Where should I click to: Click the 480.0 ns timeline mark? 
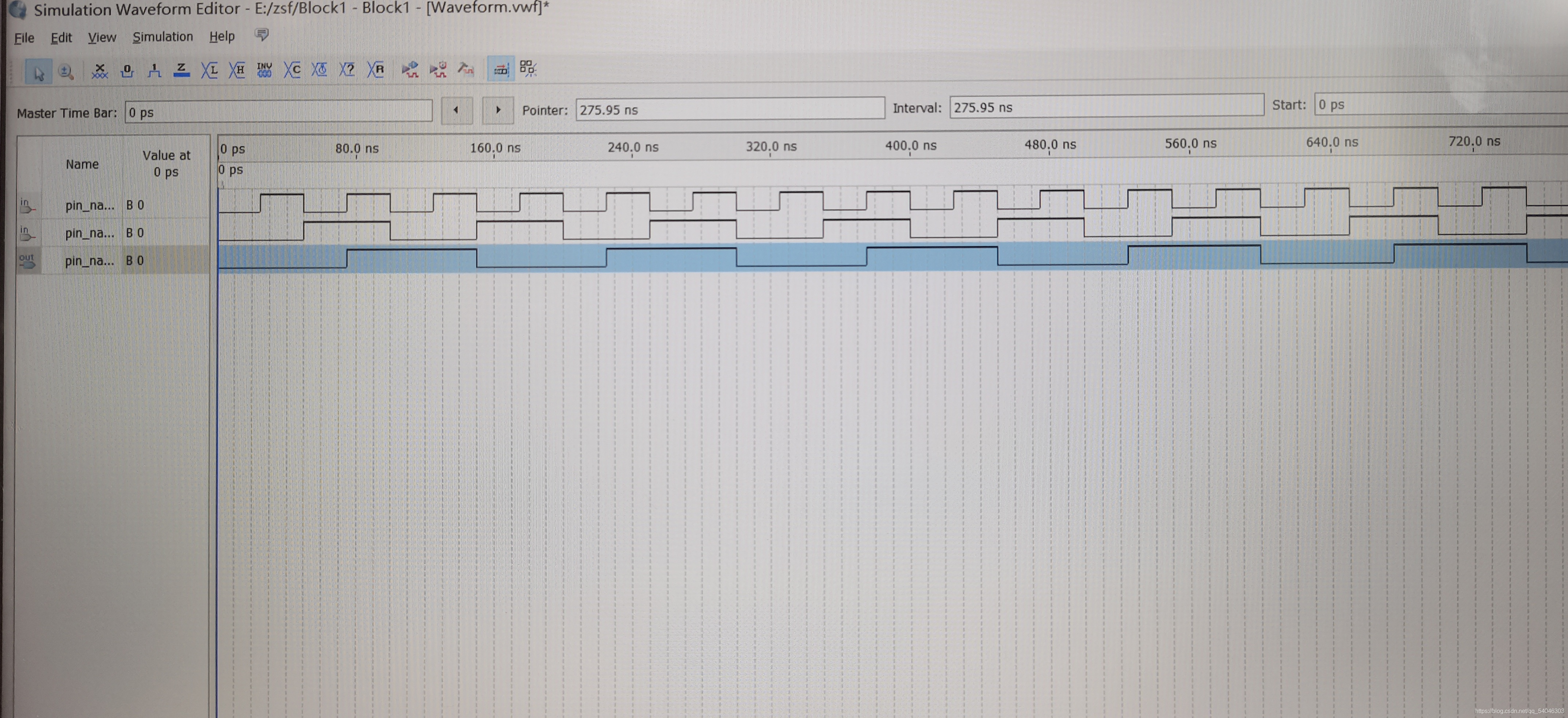[1050, 145]
